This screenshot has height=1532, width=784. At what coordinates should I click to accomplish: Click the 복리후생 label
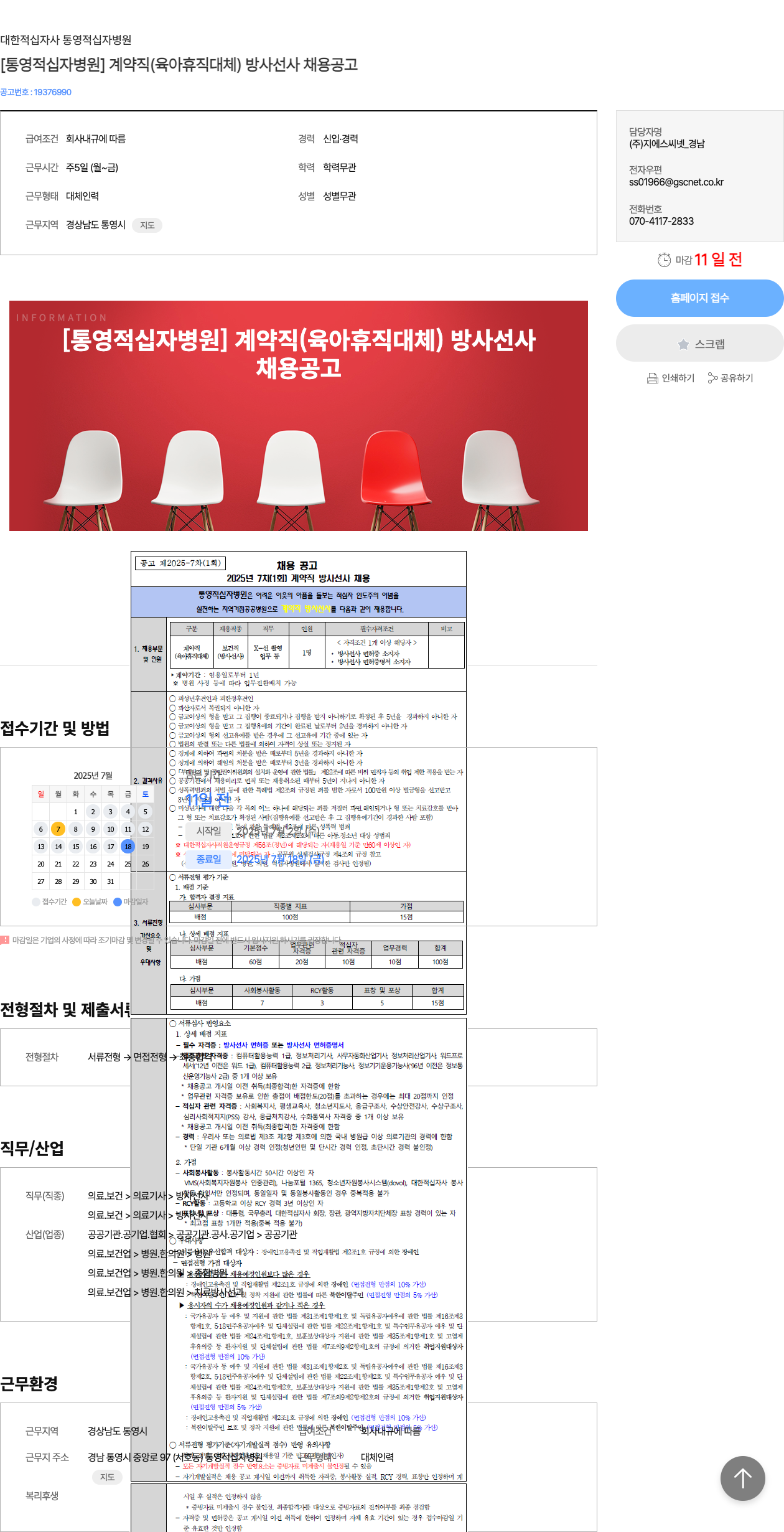42,1496
